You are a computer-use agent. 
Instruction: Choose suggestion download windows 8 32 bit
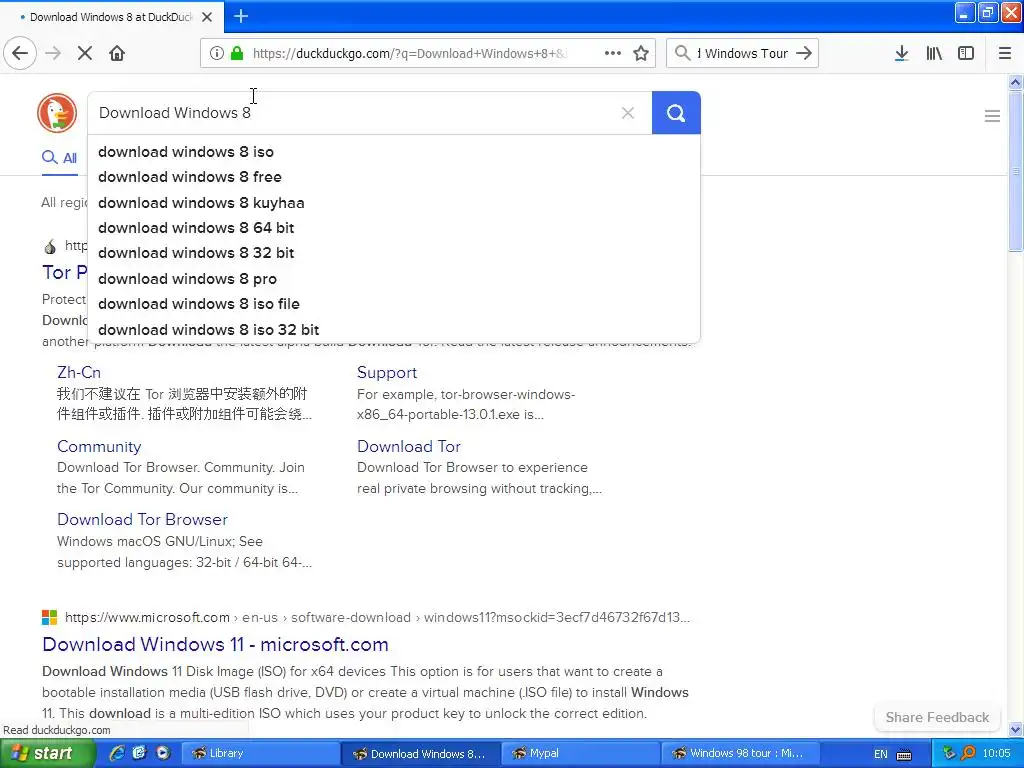click(x=394, y=253)
